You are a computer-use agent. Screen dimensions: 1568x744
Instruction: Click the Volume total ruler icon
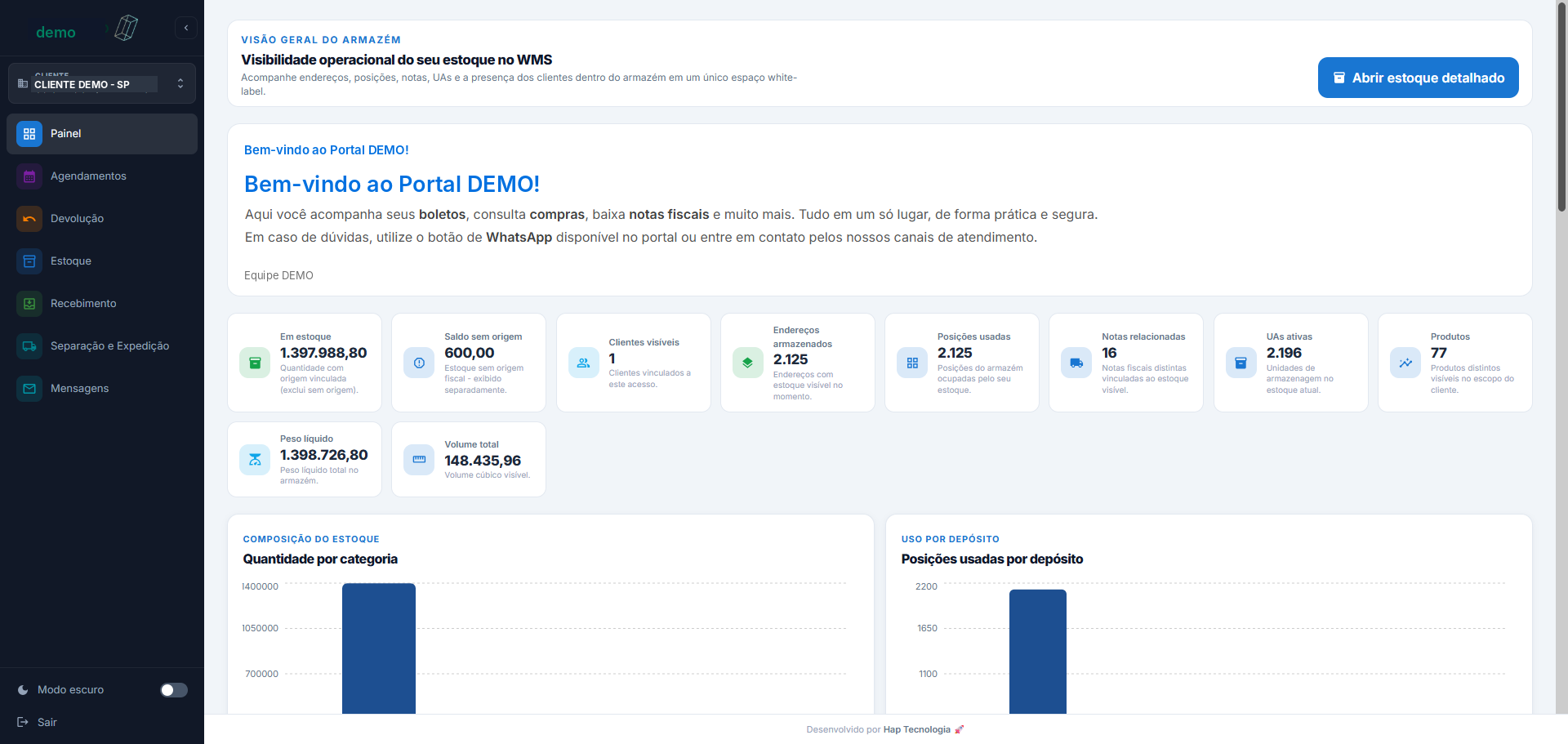click(419, 460)
